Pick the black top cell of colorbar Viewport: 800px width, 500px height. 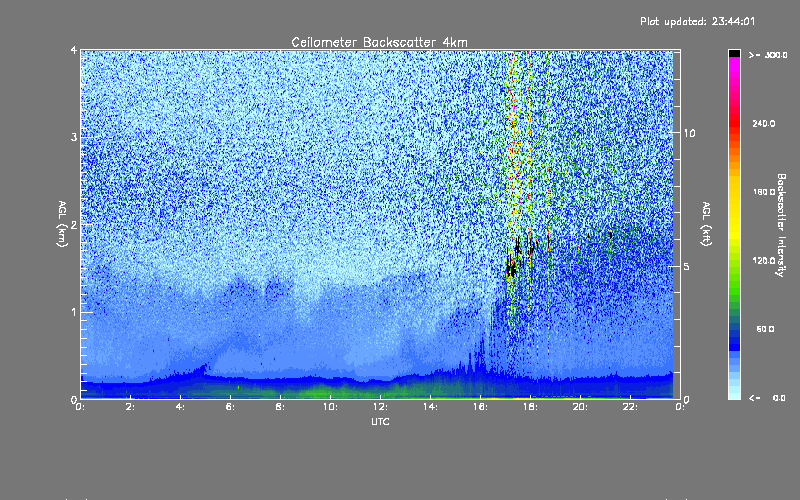click(x=734, y=53)
